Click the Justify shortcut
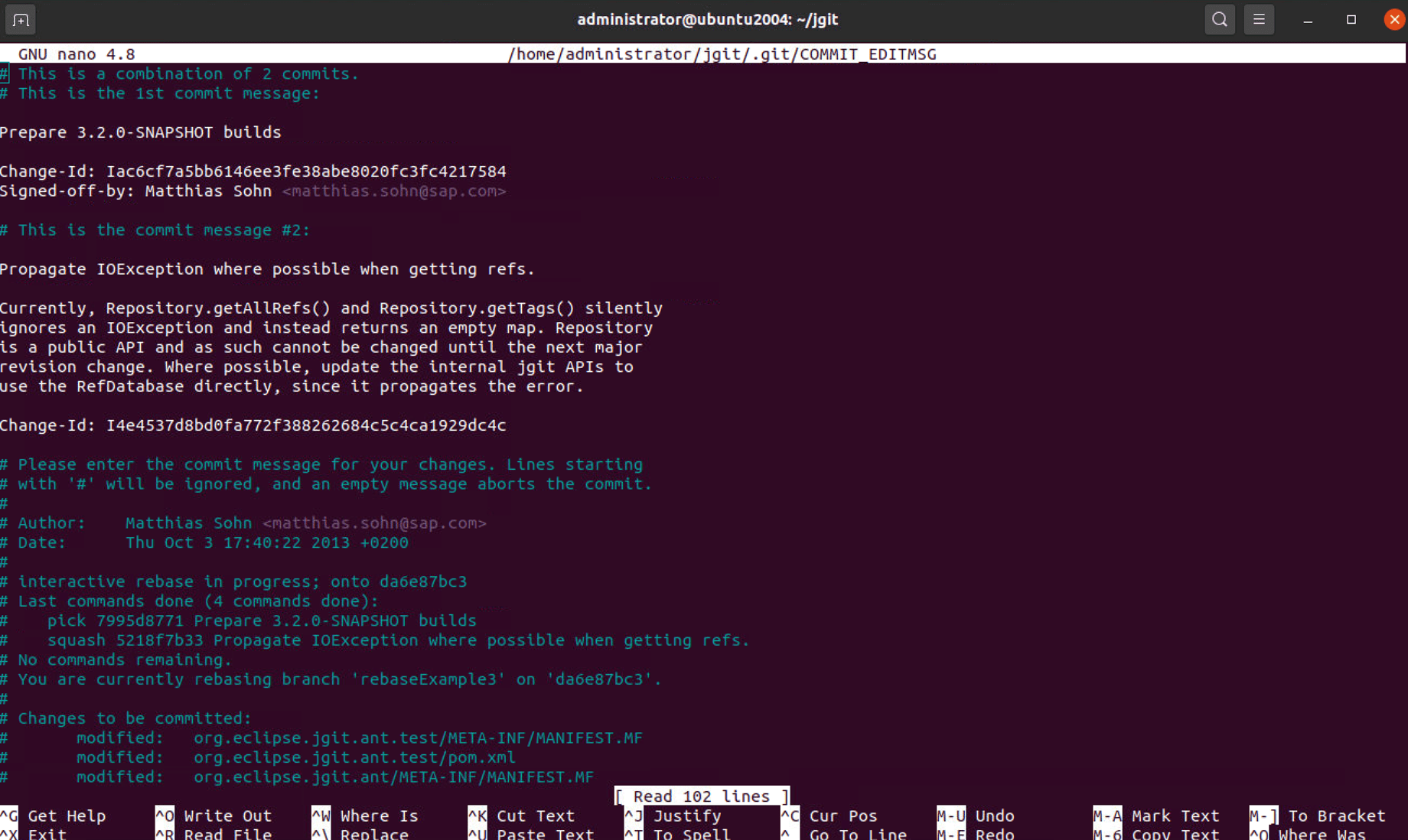This screenshot has width=1408, height=840. tap(686, 816)
